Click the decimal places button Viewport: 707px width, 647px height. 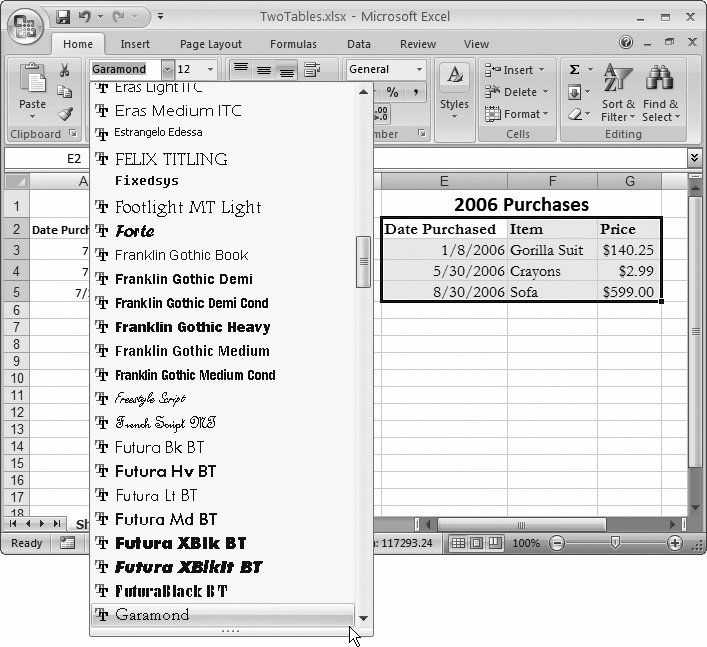381,114
